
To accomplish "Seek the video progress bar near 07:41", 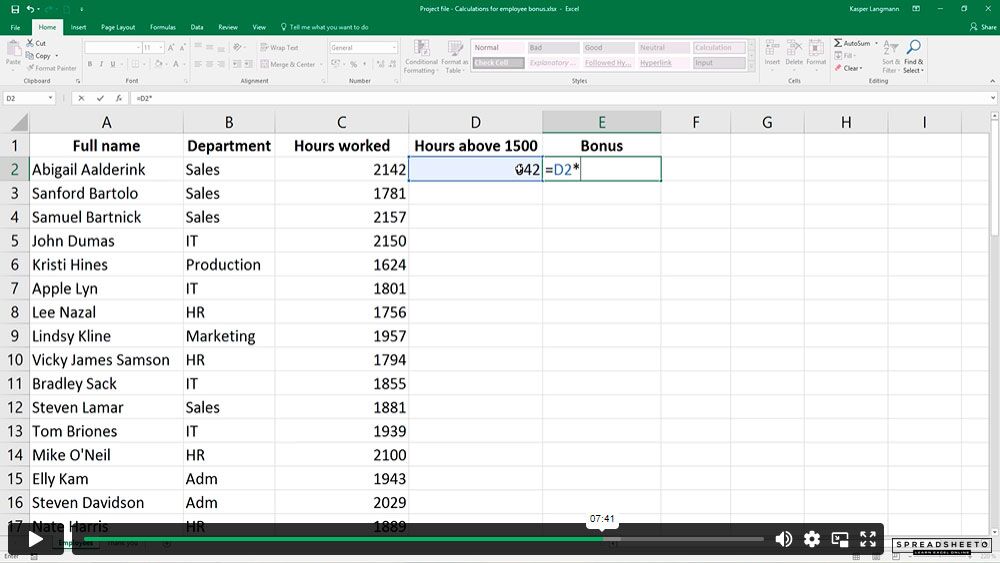I will (x=602, y=539).
